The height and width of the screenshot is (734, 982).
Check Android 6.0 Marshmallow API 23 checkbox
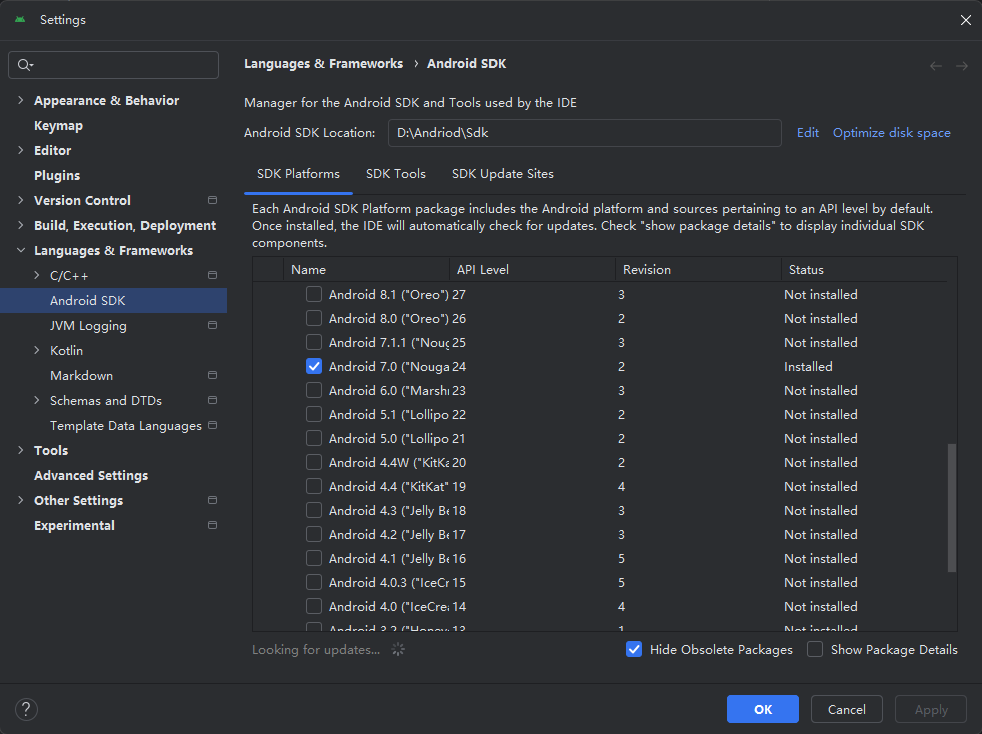pyautogui.click(x=314, y=390)
